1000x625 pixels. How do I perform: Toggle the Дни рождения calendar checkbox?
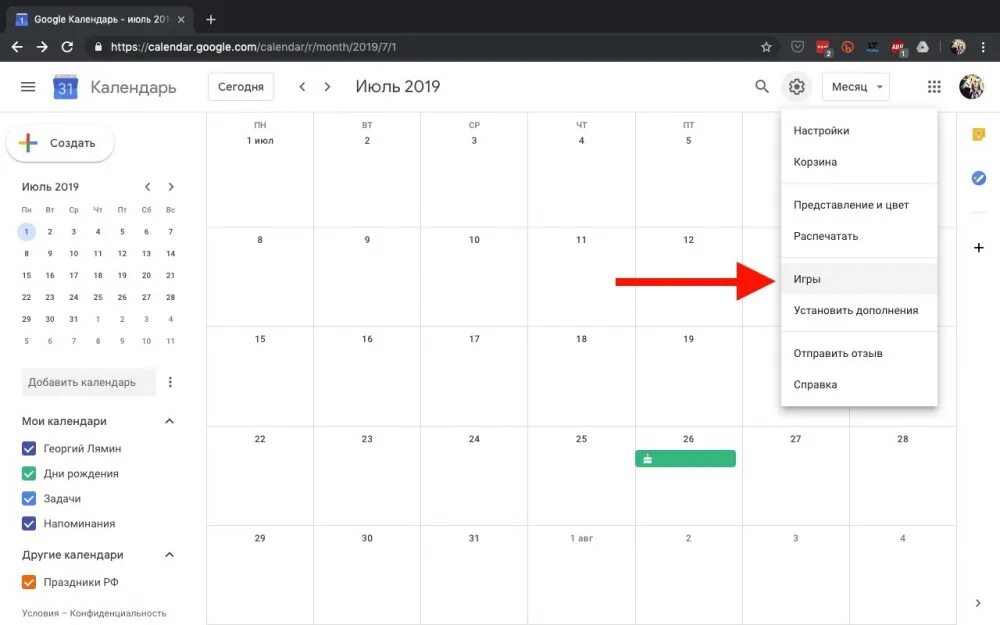click(29, 473)
